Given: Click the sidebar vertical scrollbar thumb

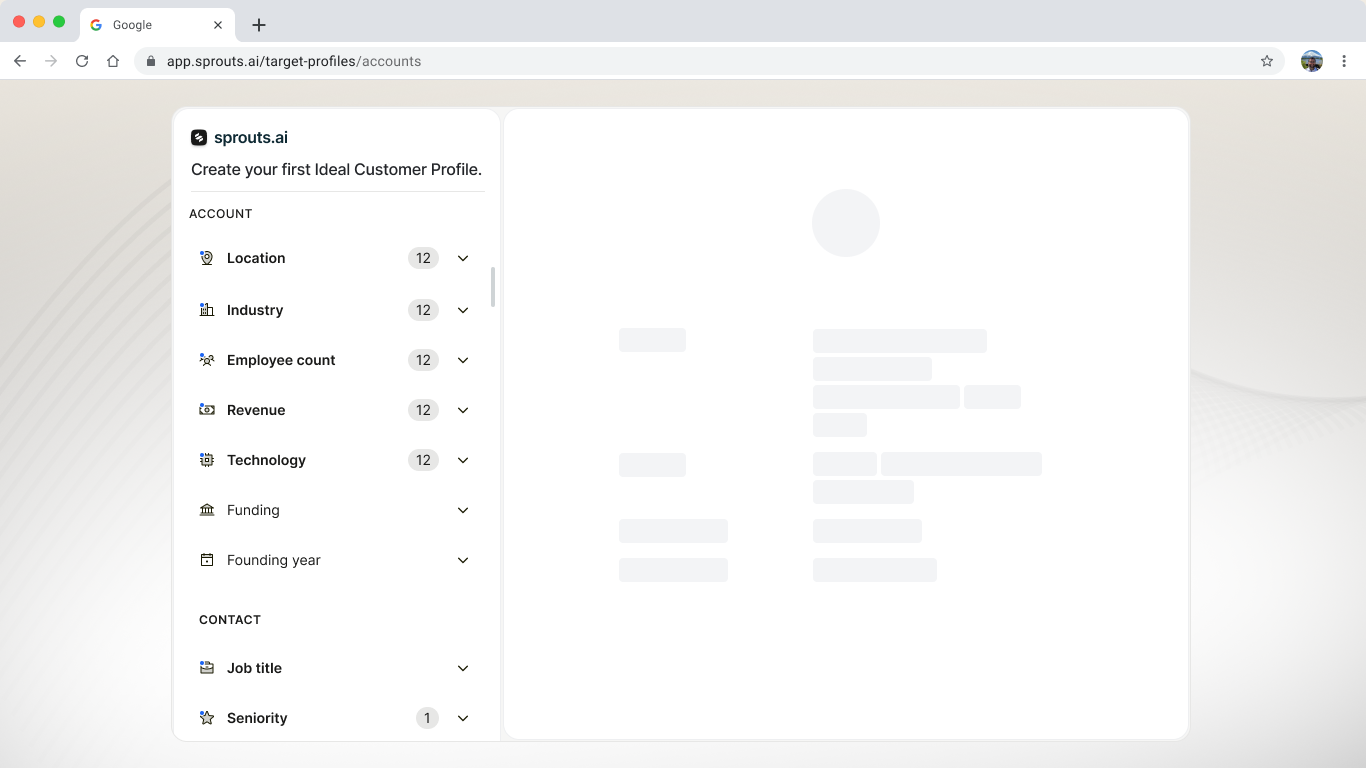Looking at the screenshot, I should pos(492,287).
